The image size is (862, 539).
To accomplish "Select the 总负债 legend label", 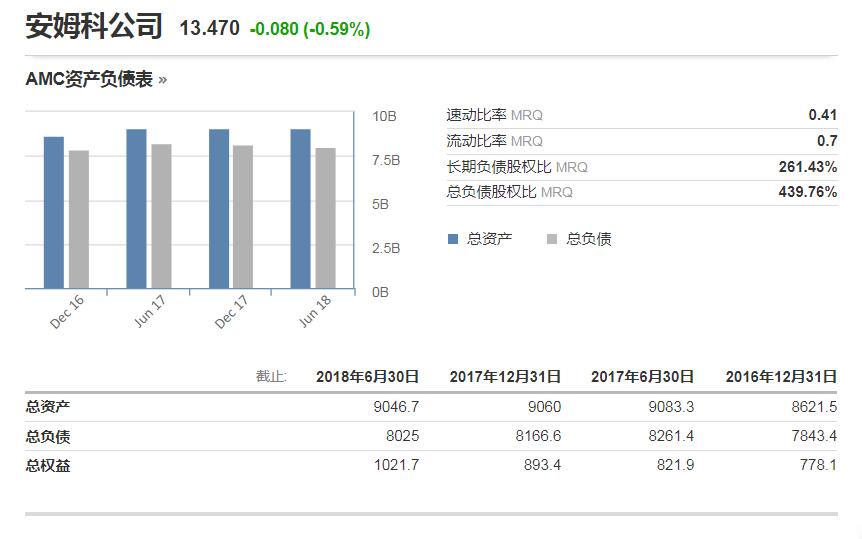I will coord(589,239).
